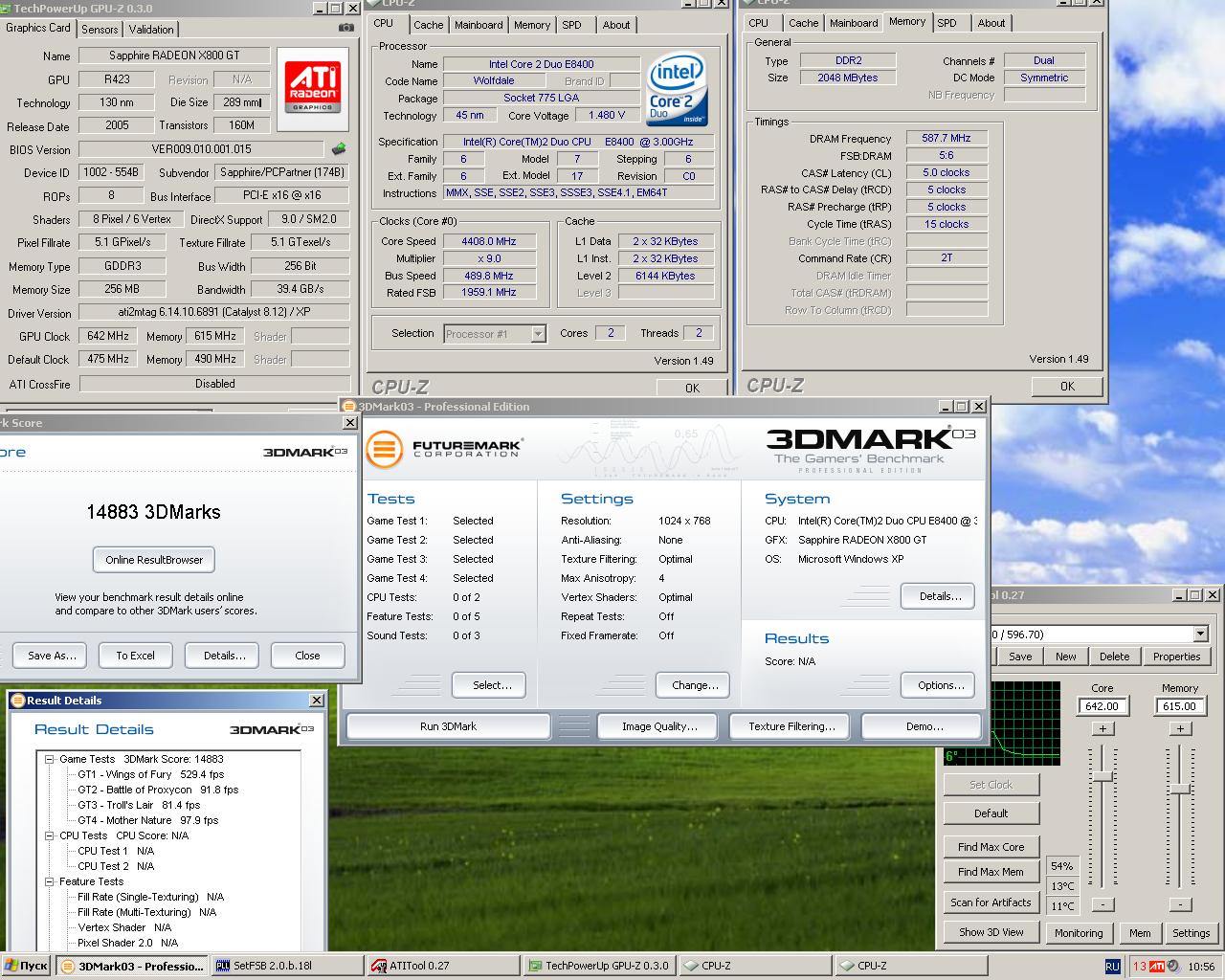Viewport: 1225px width, 980px height.
Task: Click Close in the 3DMark score window
Action: (x=307, y=656)
